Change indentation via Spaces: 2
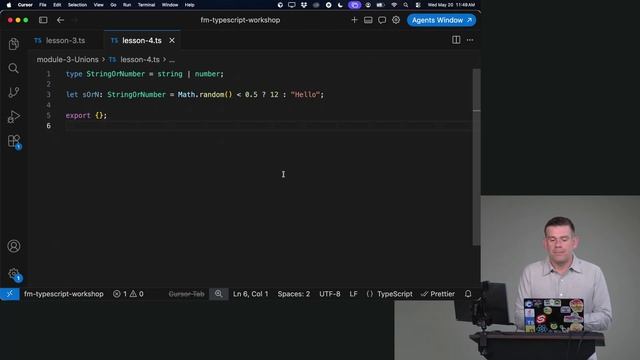This screenshot has width=640, height=360. [294, 294]
